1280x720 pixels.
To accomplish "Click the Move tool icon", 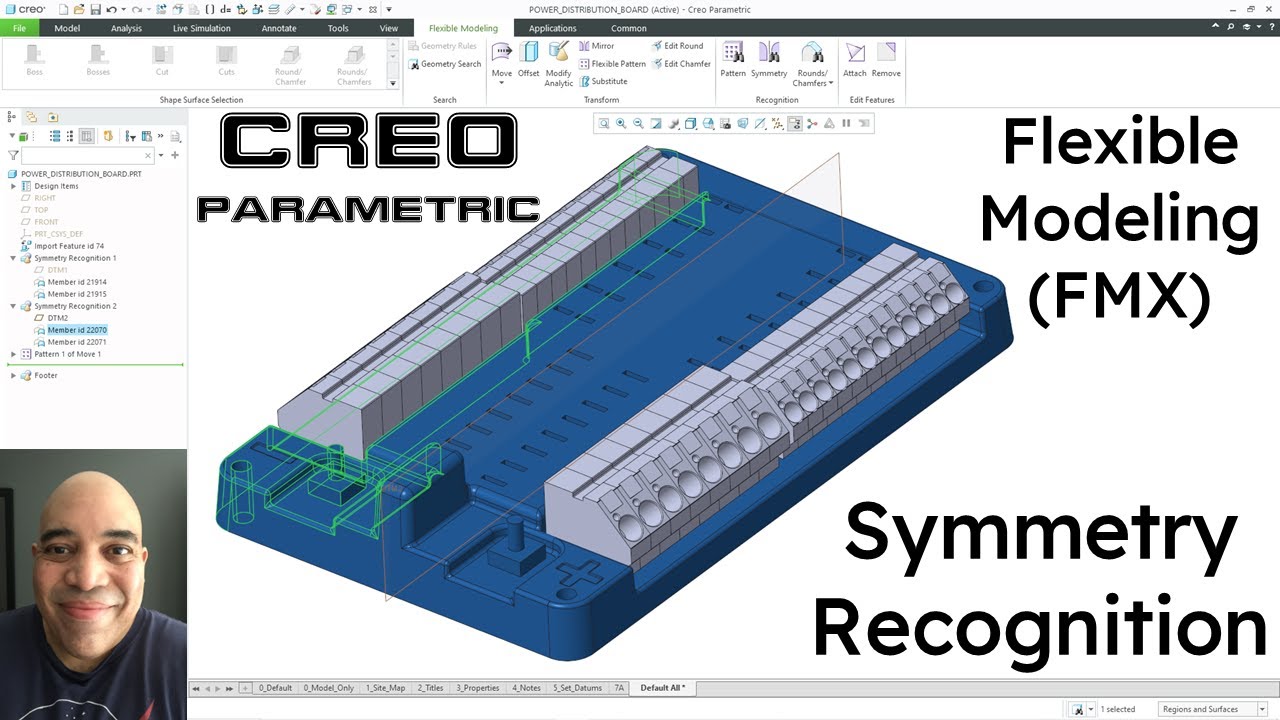I will tap(502, 52).
